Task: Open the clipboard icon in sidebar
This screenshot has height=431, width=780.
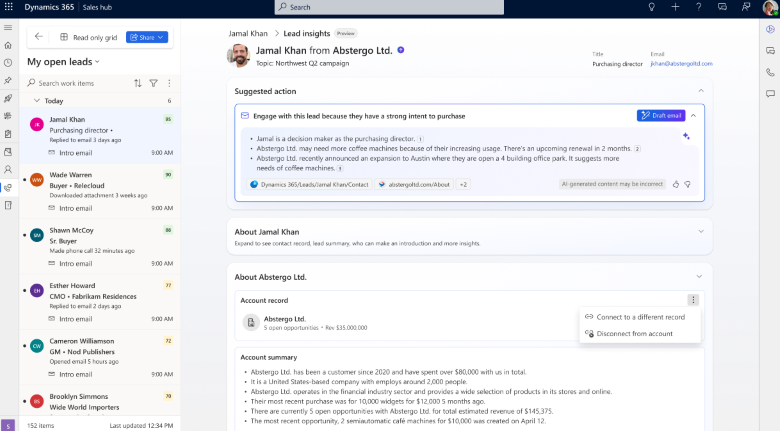Action: click(x=8, y=134)
